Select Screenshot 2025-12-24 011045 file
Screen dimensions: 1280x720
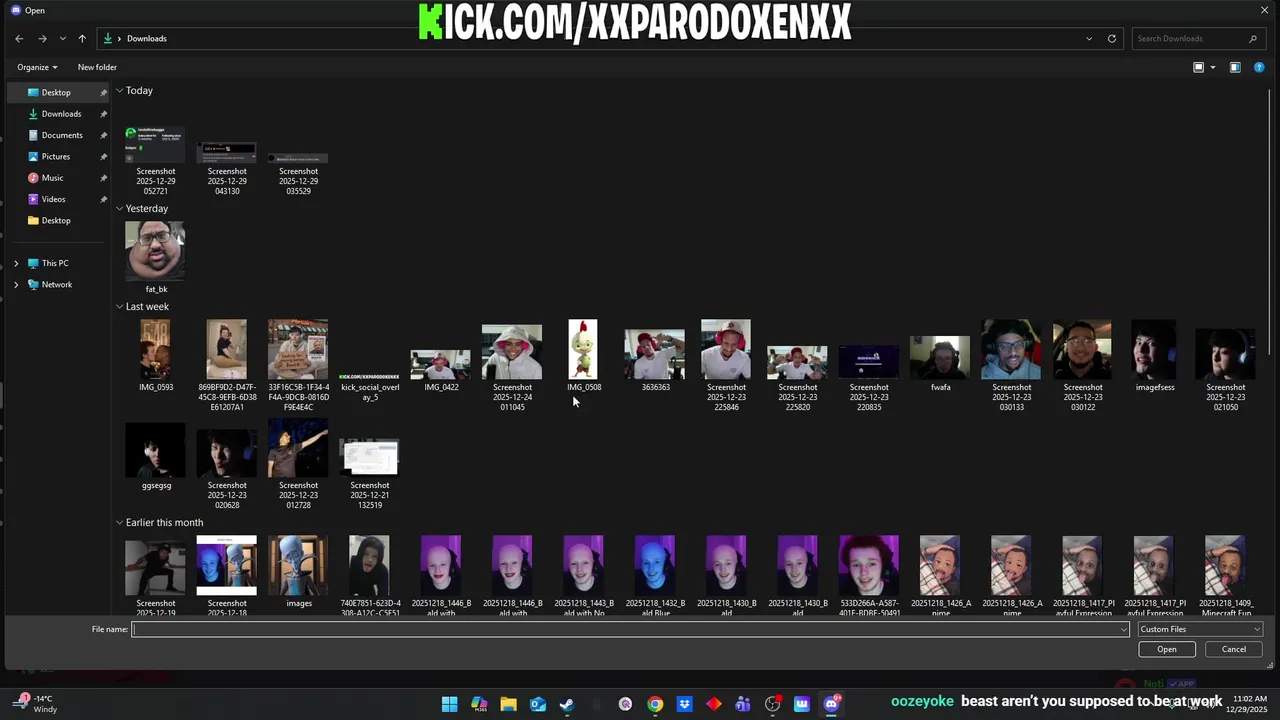pos(512,366)
